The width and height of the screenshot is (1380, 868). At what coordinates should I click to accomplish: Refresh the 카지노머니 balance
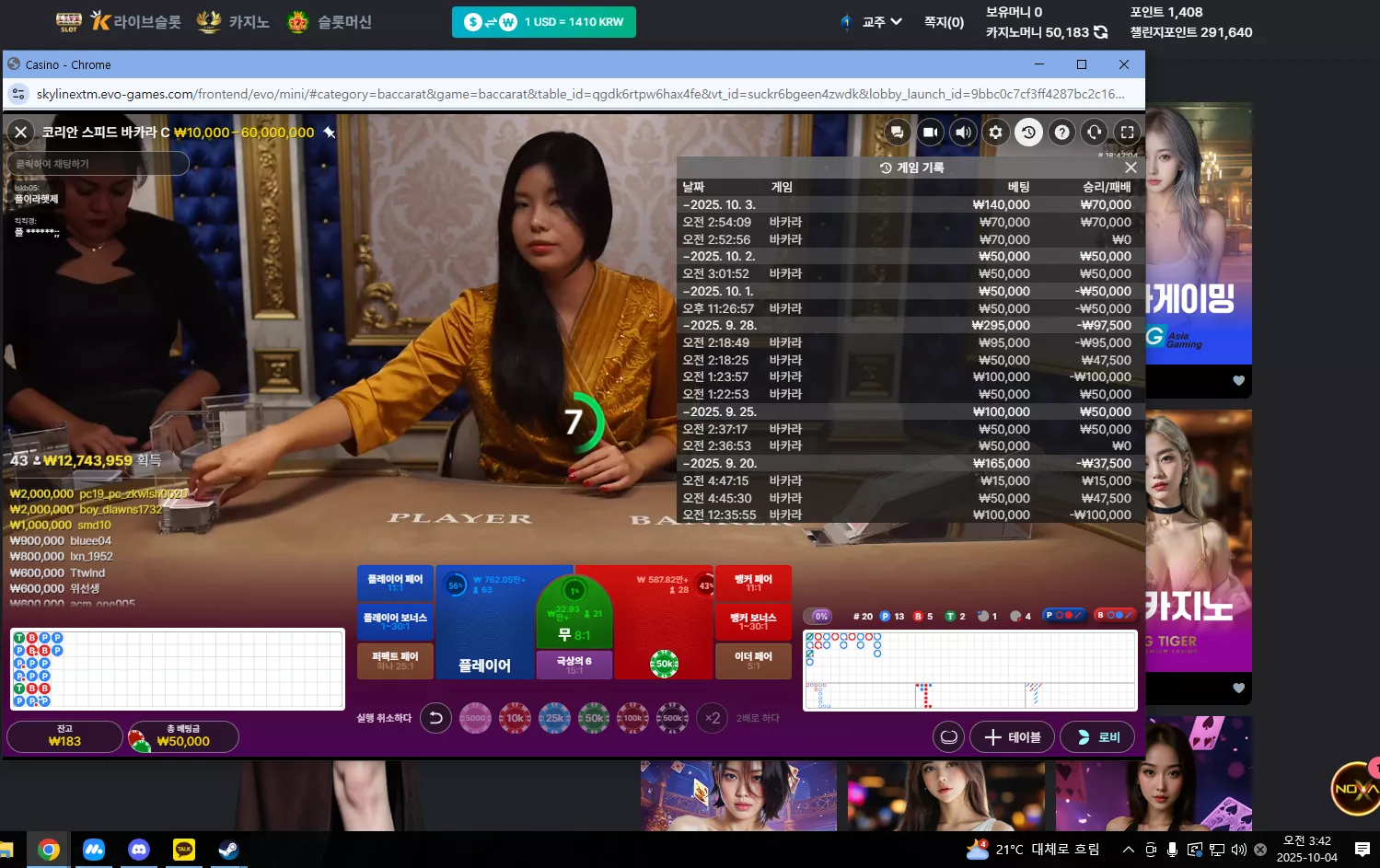(x=1100, y=32)
